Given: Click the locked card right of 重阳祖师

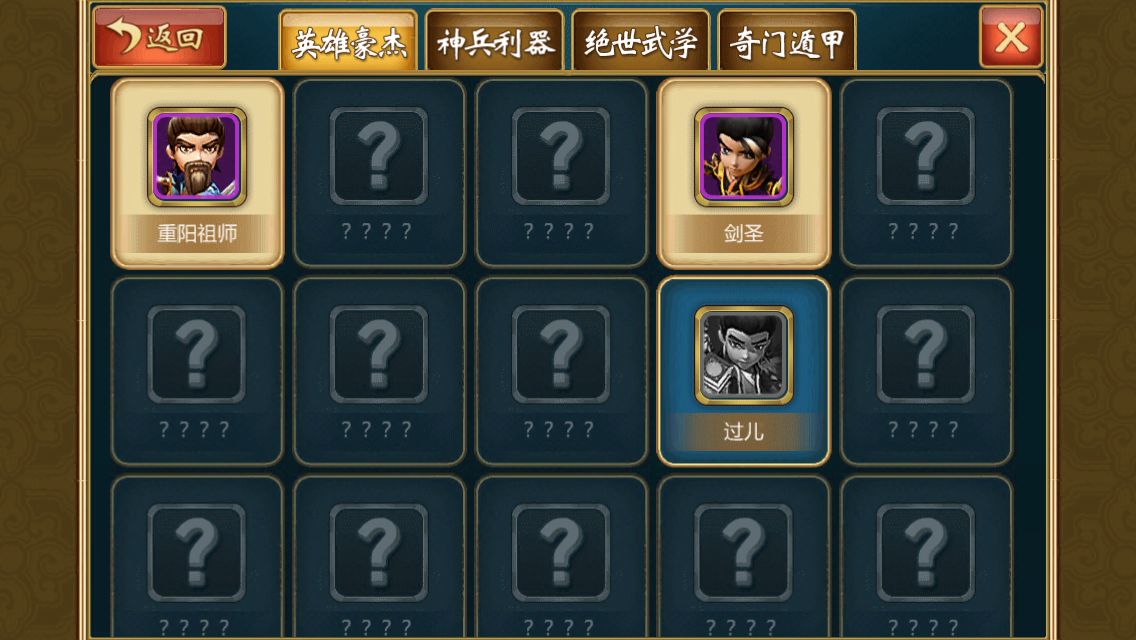Looking at the screenshot, I should point(379,173).
